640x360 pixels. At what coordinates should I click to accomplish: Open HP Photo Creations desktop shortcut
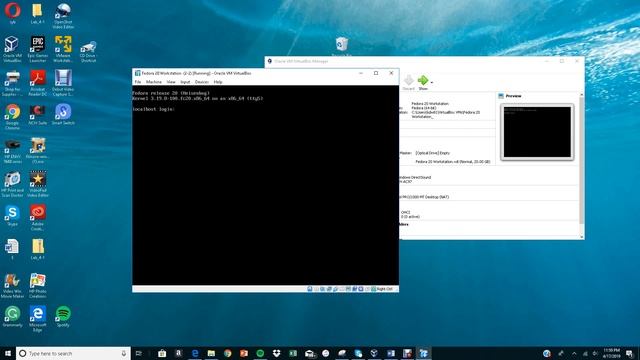pyautogui.click(x=38, y=286)
